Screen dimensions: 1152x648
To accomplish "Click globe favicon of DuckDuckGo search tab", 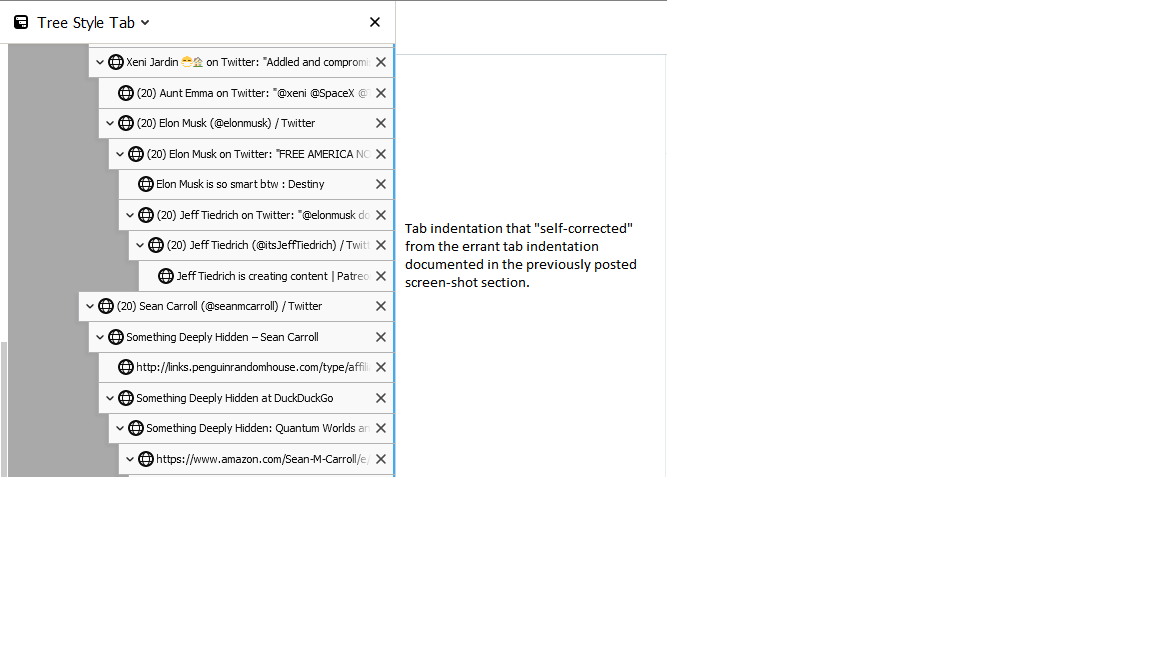I will coord(126,398).
